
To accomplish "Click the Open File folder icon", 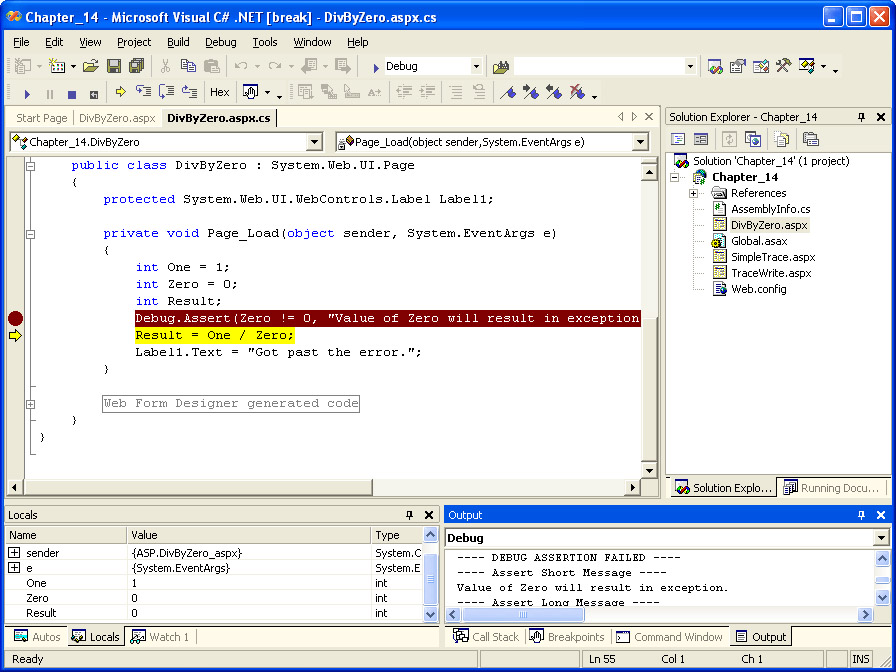I will point(90,66).
